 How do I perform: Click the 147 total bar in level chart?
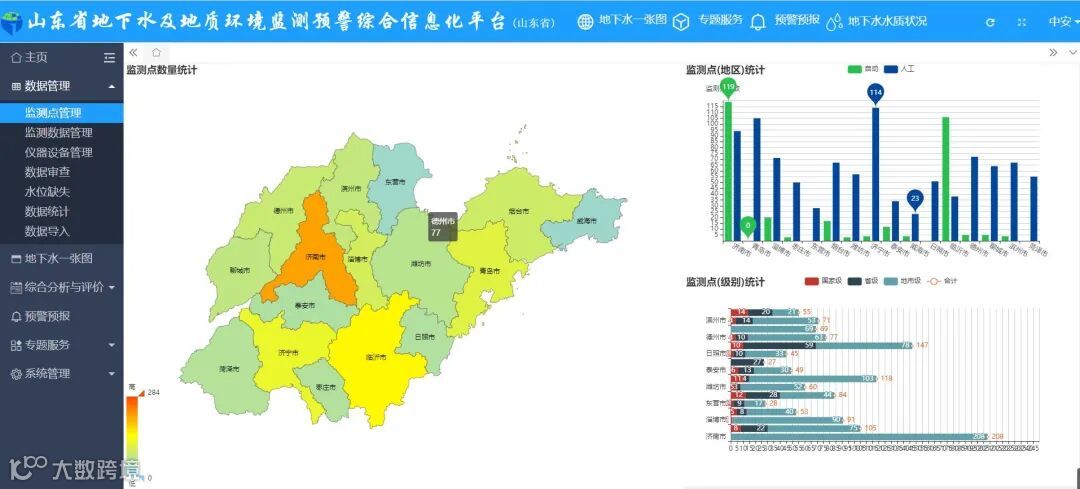[822, 345]
